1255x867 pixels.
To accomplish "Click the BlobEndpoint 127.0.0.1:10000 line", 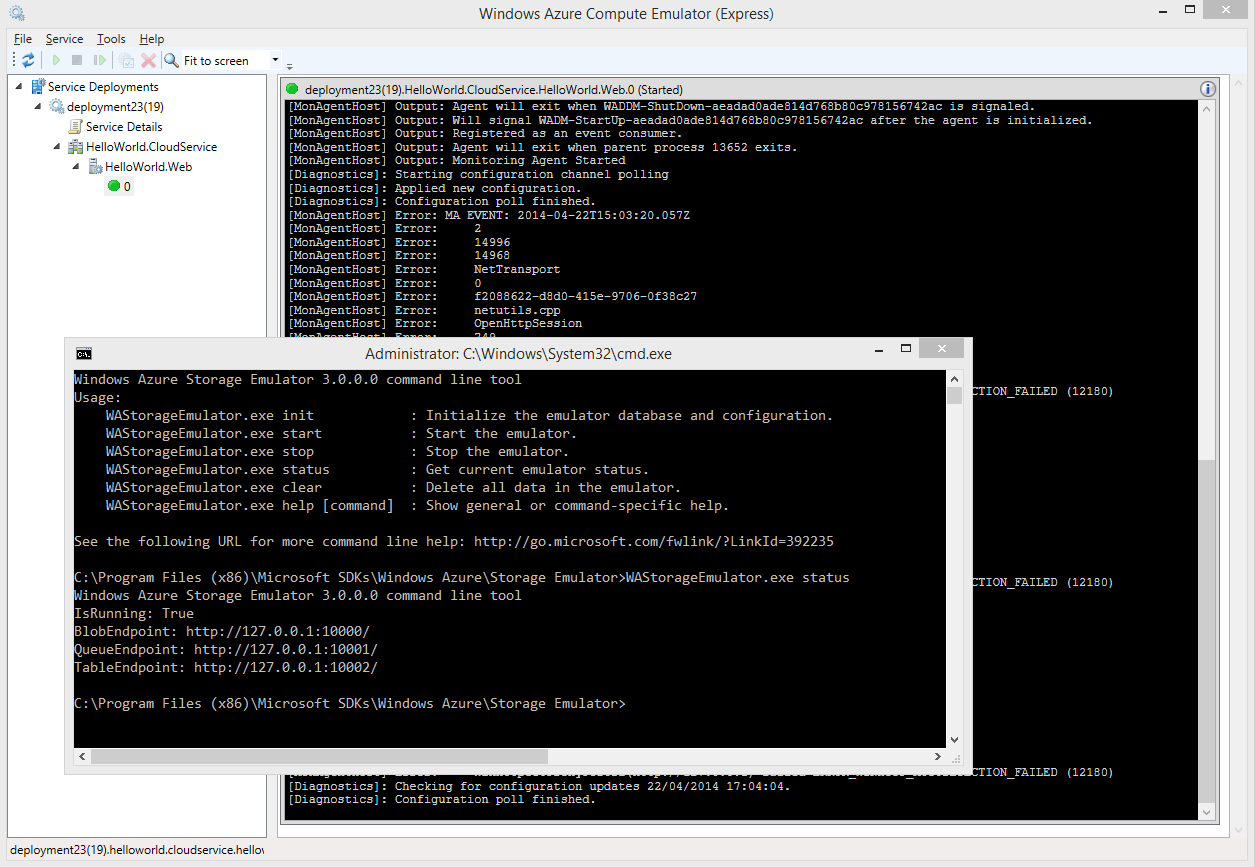I will [222, 631].
